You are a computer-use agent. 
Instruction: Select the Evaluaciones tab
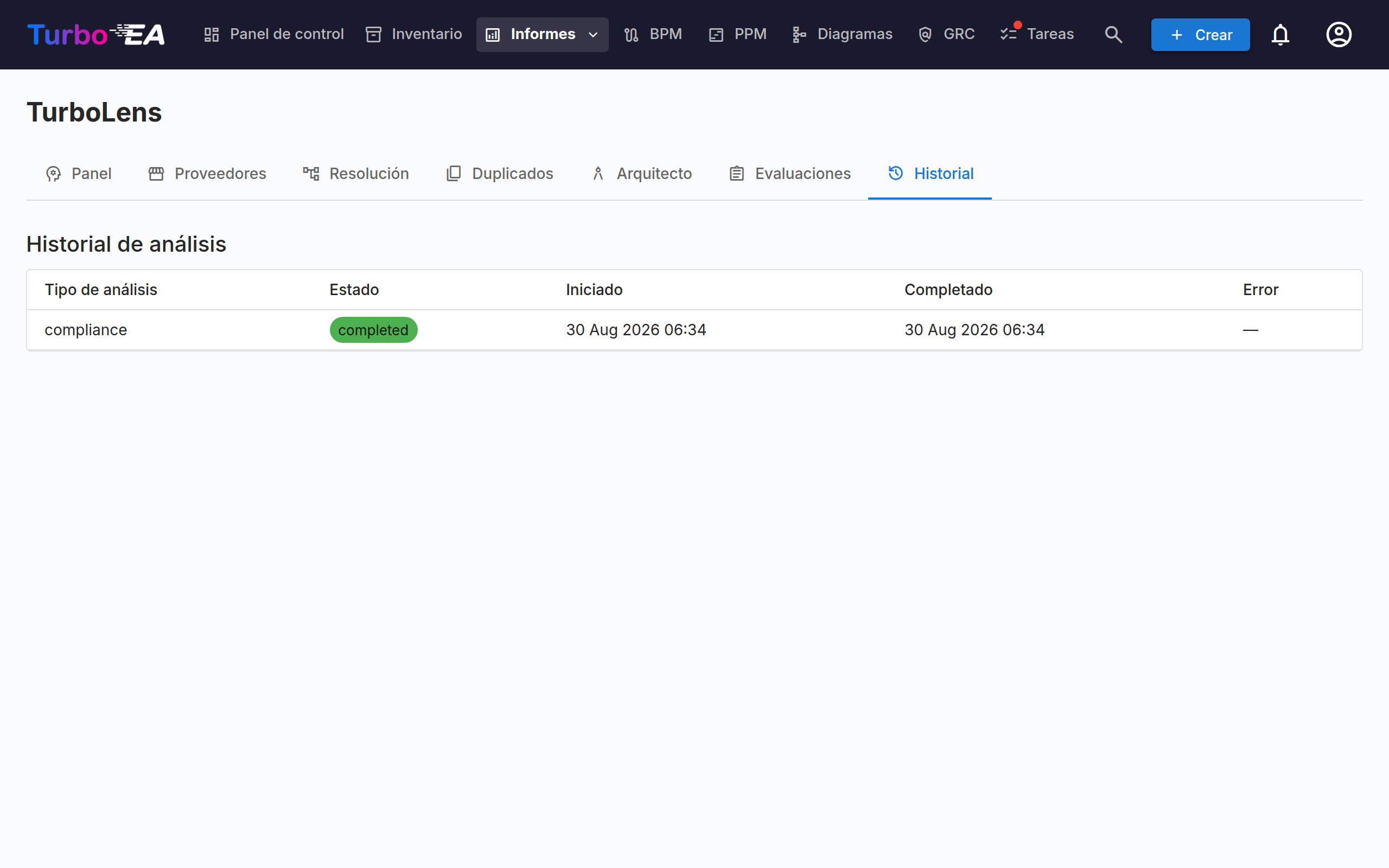790,174
